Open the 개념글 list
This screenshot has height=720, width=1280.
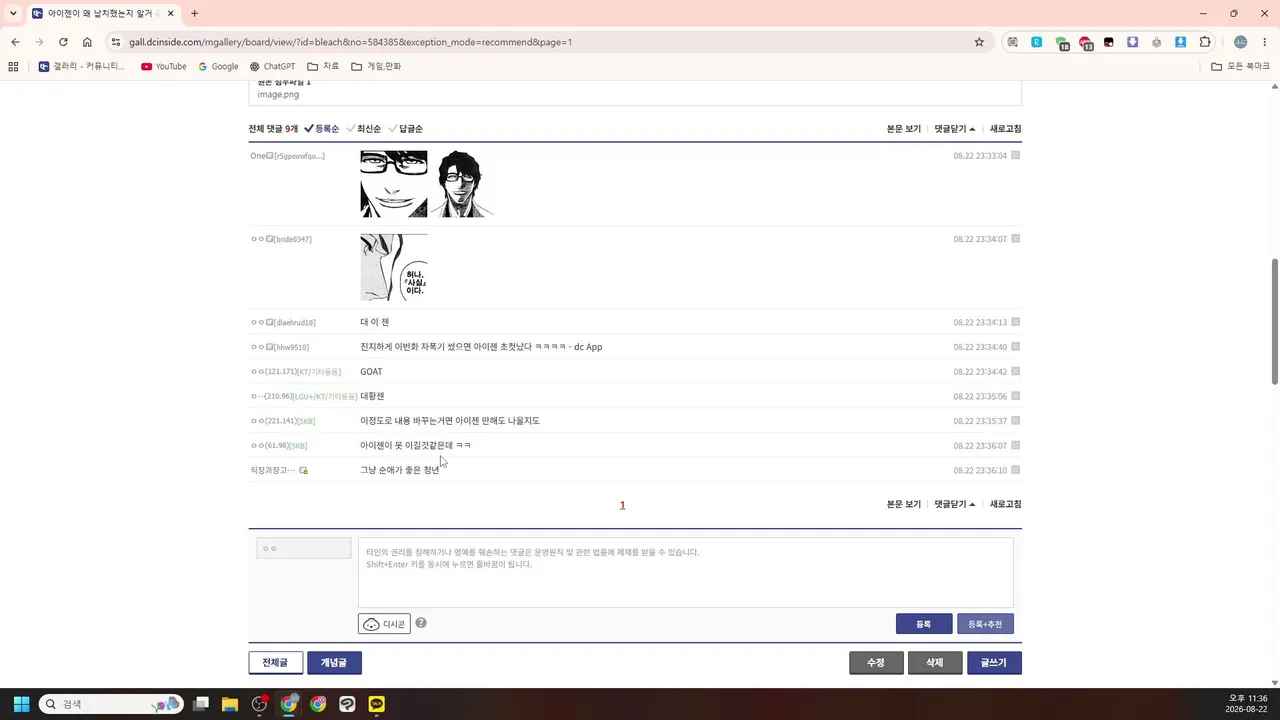334,663
